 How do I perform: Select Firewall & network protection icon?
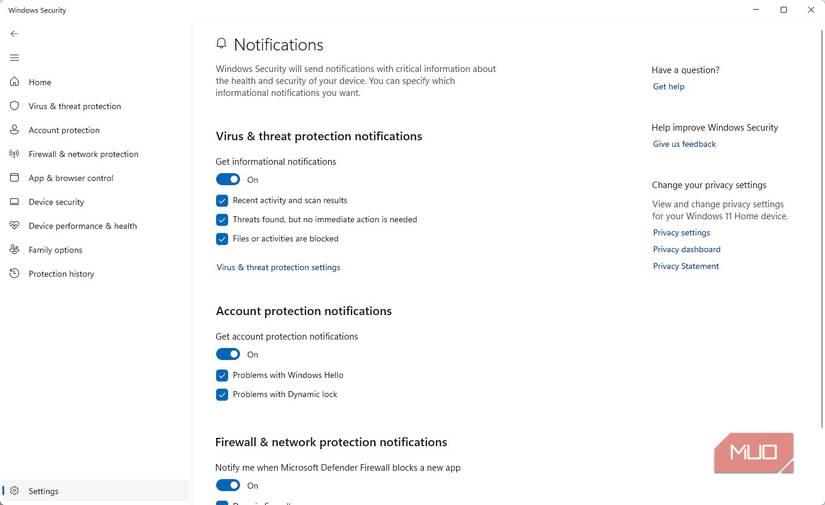click(x=14, y=154)
